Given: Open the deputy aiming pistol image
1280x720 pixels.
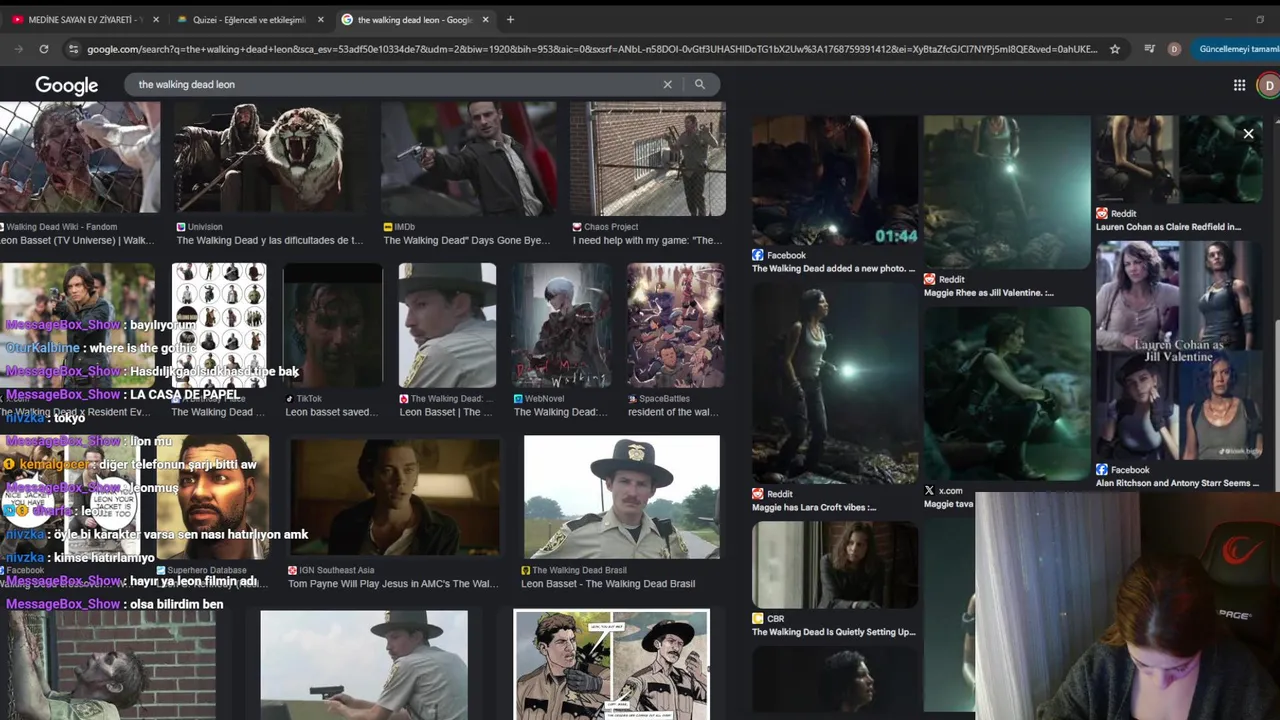Looking at the screenshot, I should coord(364,664).
